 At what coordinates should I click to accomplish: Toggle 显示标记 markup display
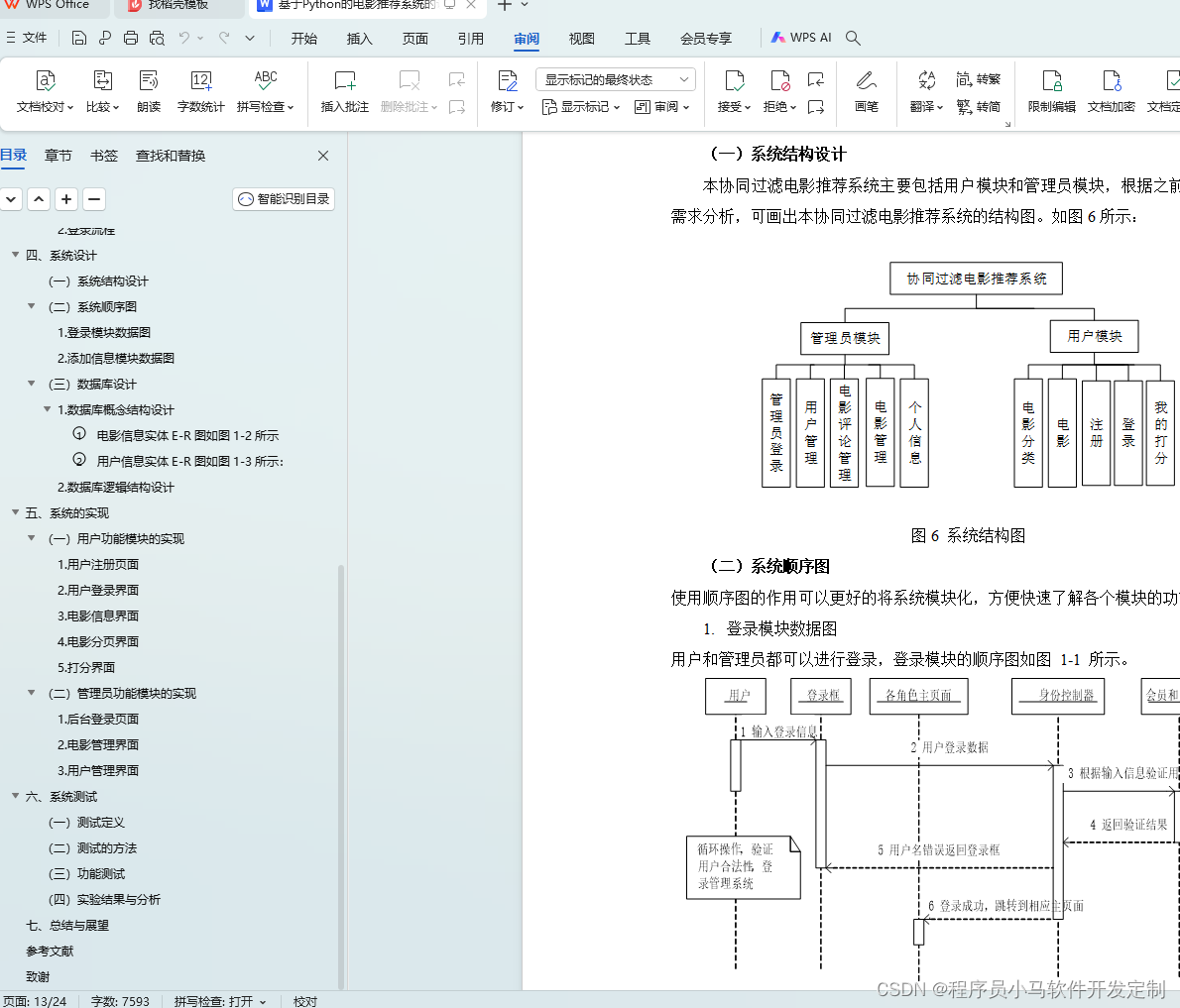pos(580,107)
